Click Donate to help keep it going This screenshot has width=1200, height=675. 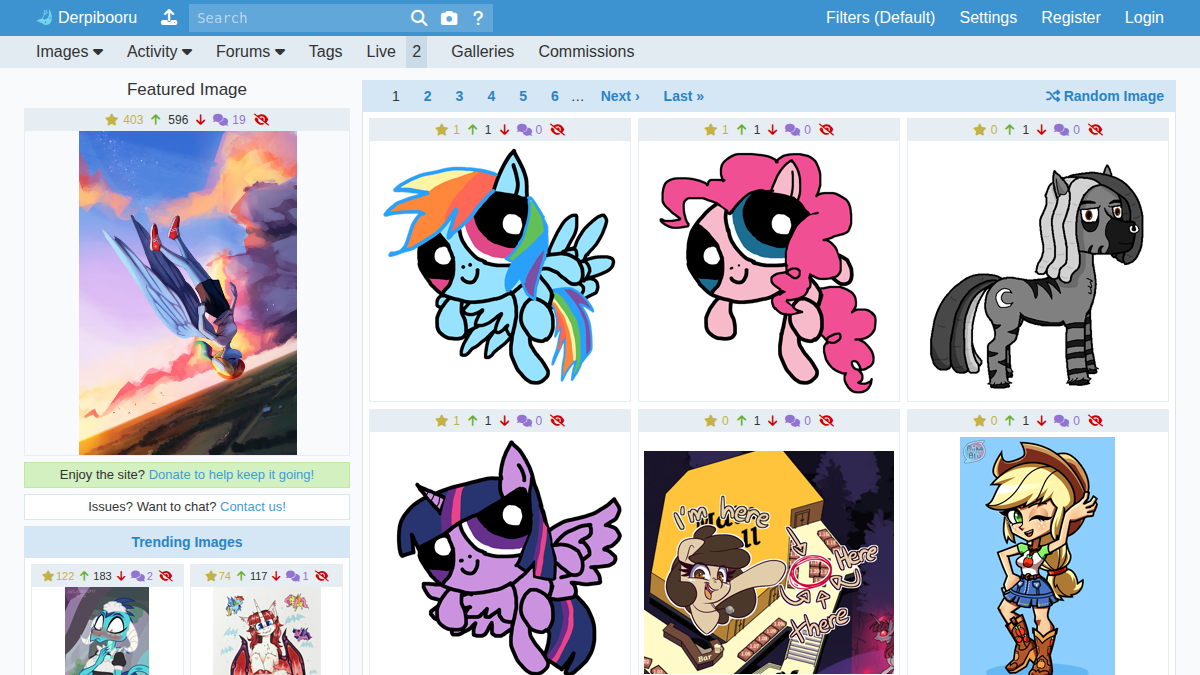point(231,475)
